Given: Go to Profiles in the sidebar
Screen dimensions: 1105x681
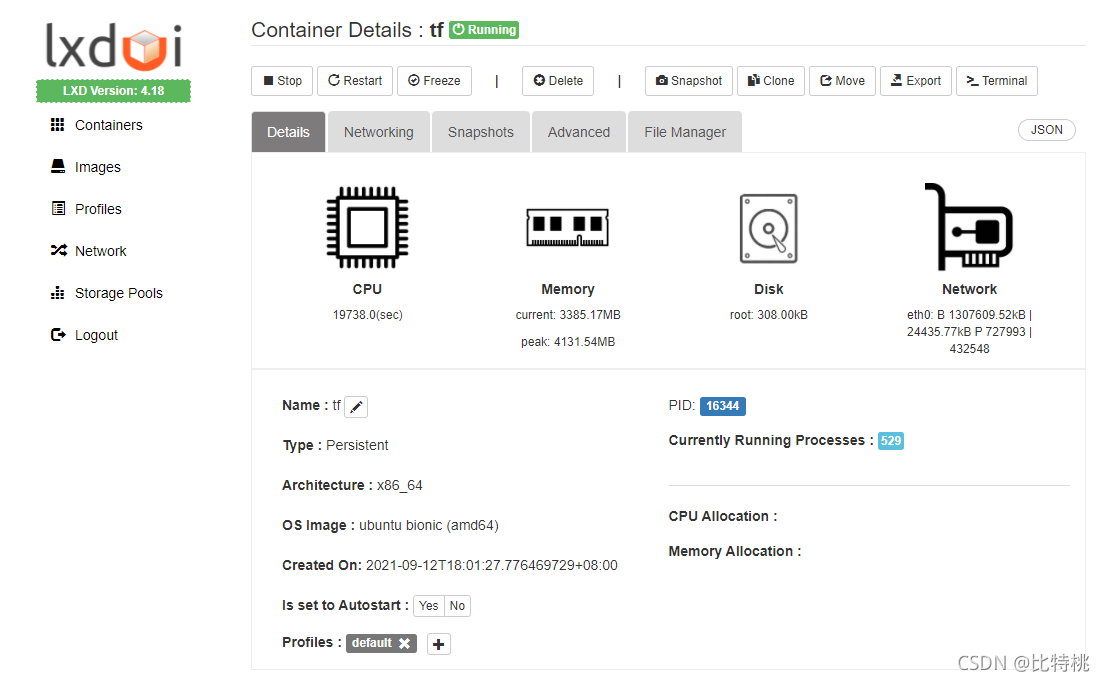Looking at the screenshot, I should tap(98, 209).
